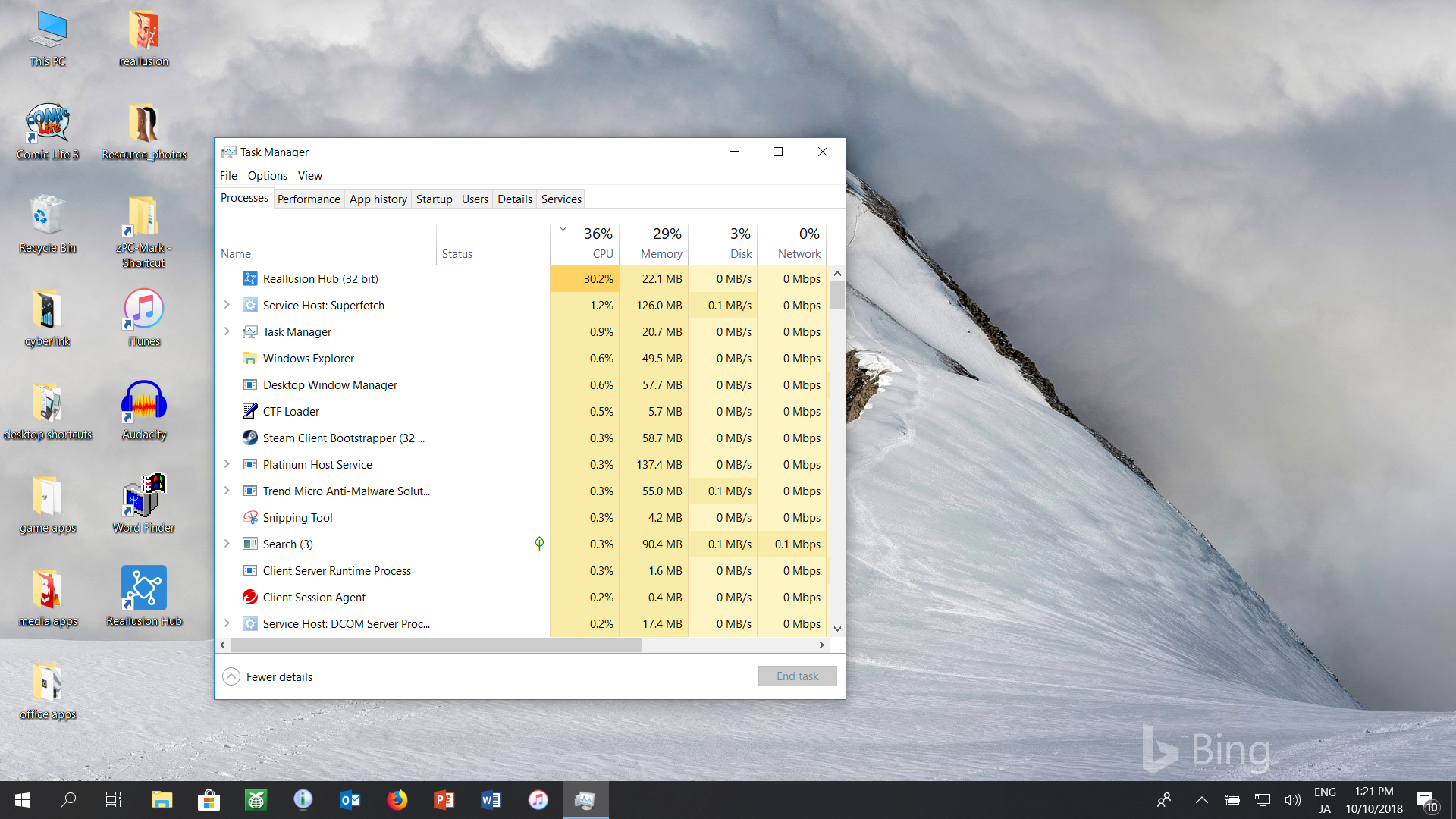This screenshot has width=1456, height=819.
Task: Click the Snipping Tool process icon
Action: click(249, 517)
